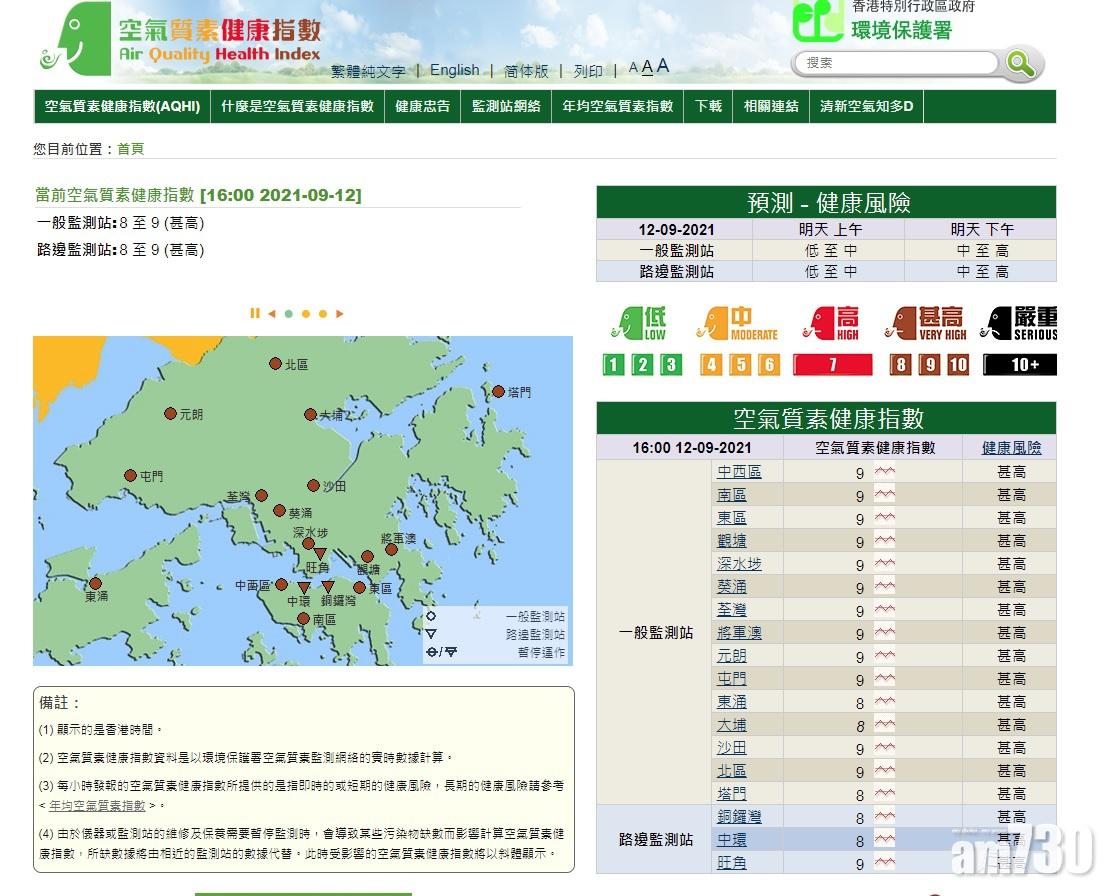The height and width of the screenshot is (896, 1118).
Task: Click the 旺角 roadside triangle marker on map
Action: pos(320,554)
